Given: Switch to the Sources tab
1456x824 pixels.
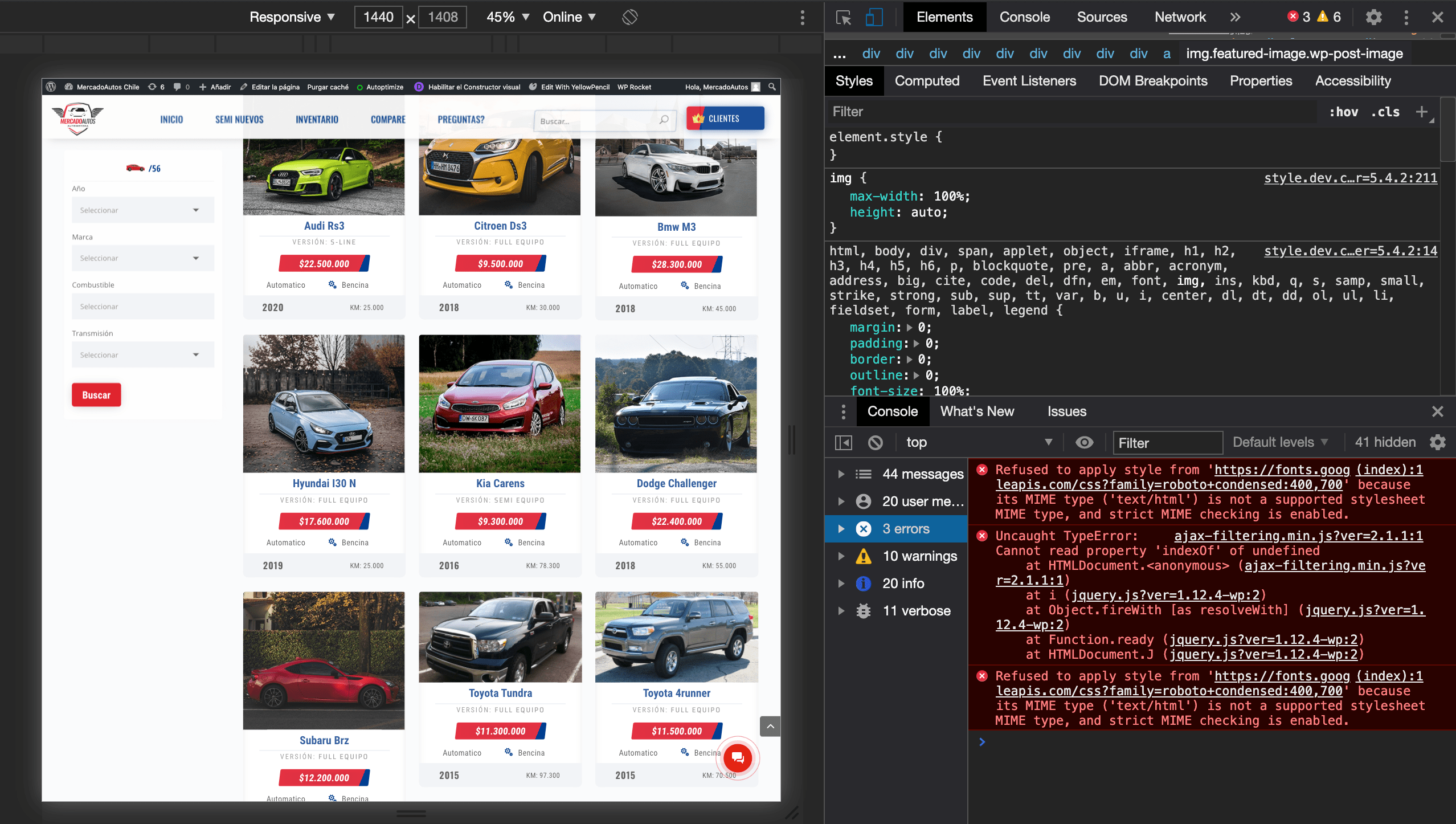Looking at the screenshot, I should (x=1102, y=17).
